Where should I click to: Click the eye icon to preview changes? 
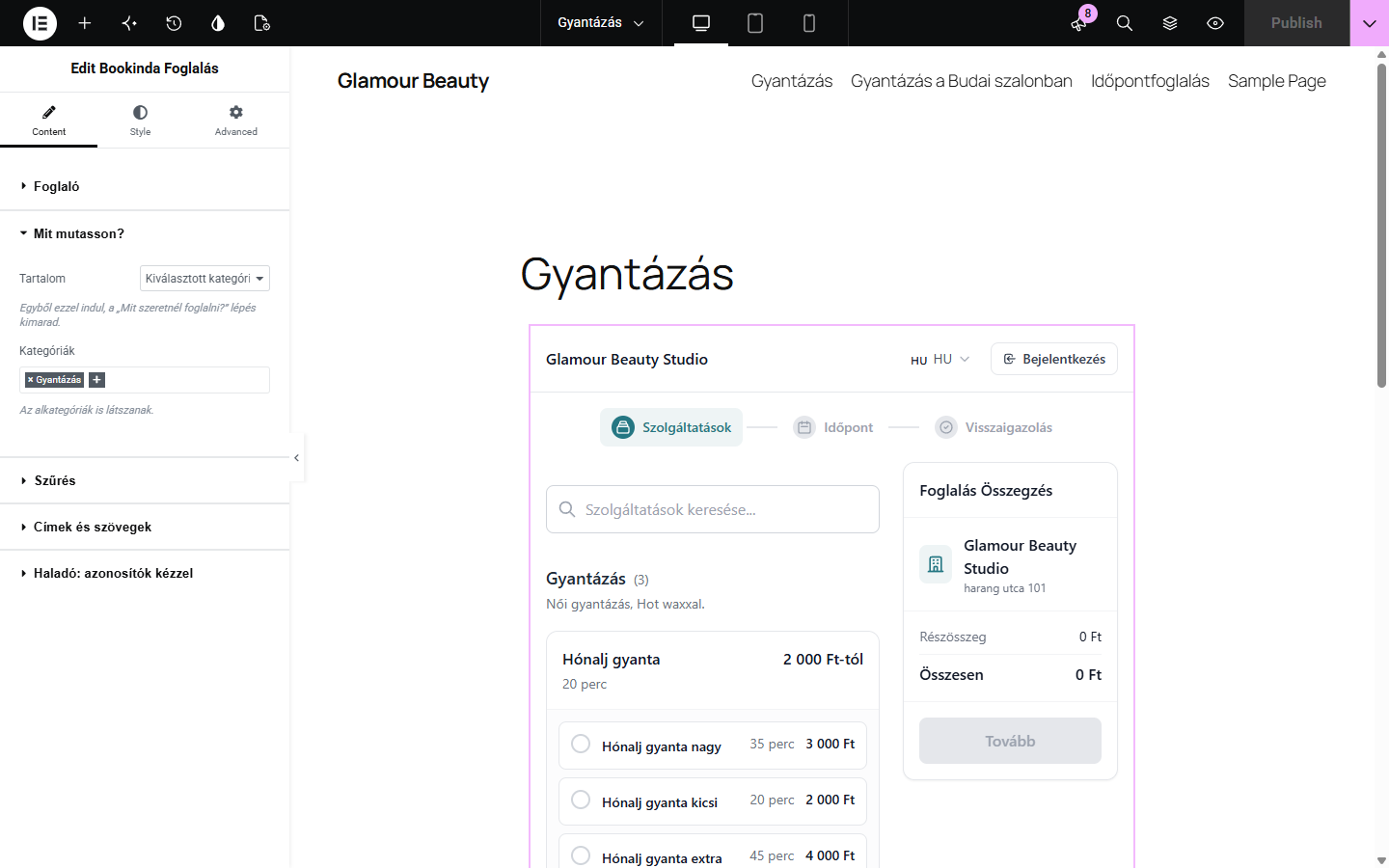1215,23
